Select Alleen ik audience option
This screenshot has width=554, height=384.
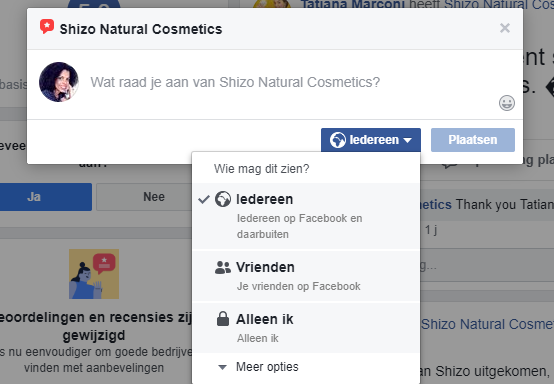(x=306, y=328)
